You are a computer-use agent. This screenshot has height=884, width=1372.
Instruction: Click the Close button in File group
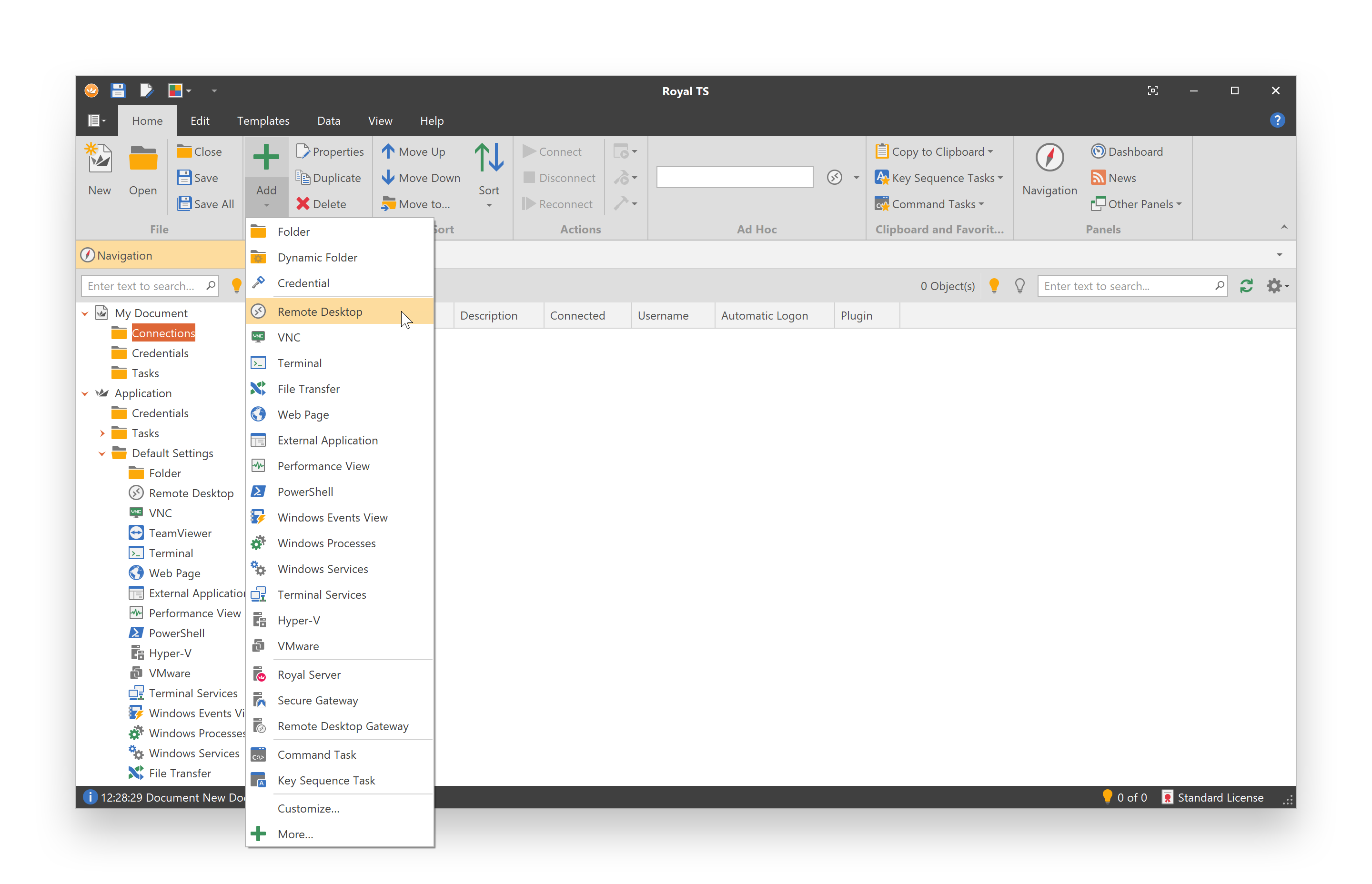pyautogui.click(x=199, y=151)
